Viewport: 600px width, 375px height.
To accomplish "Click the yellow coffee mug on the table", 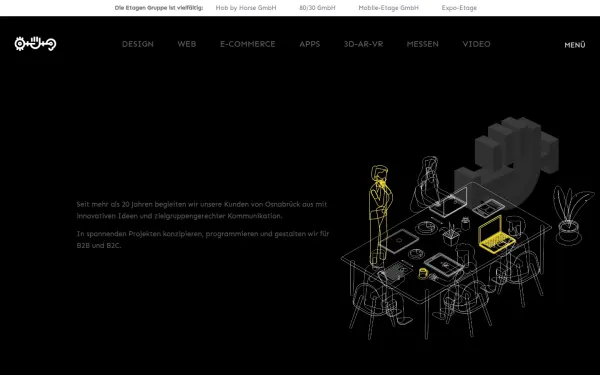I will pos(423,273).
